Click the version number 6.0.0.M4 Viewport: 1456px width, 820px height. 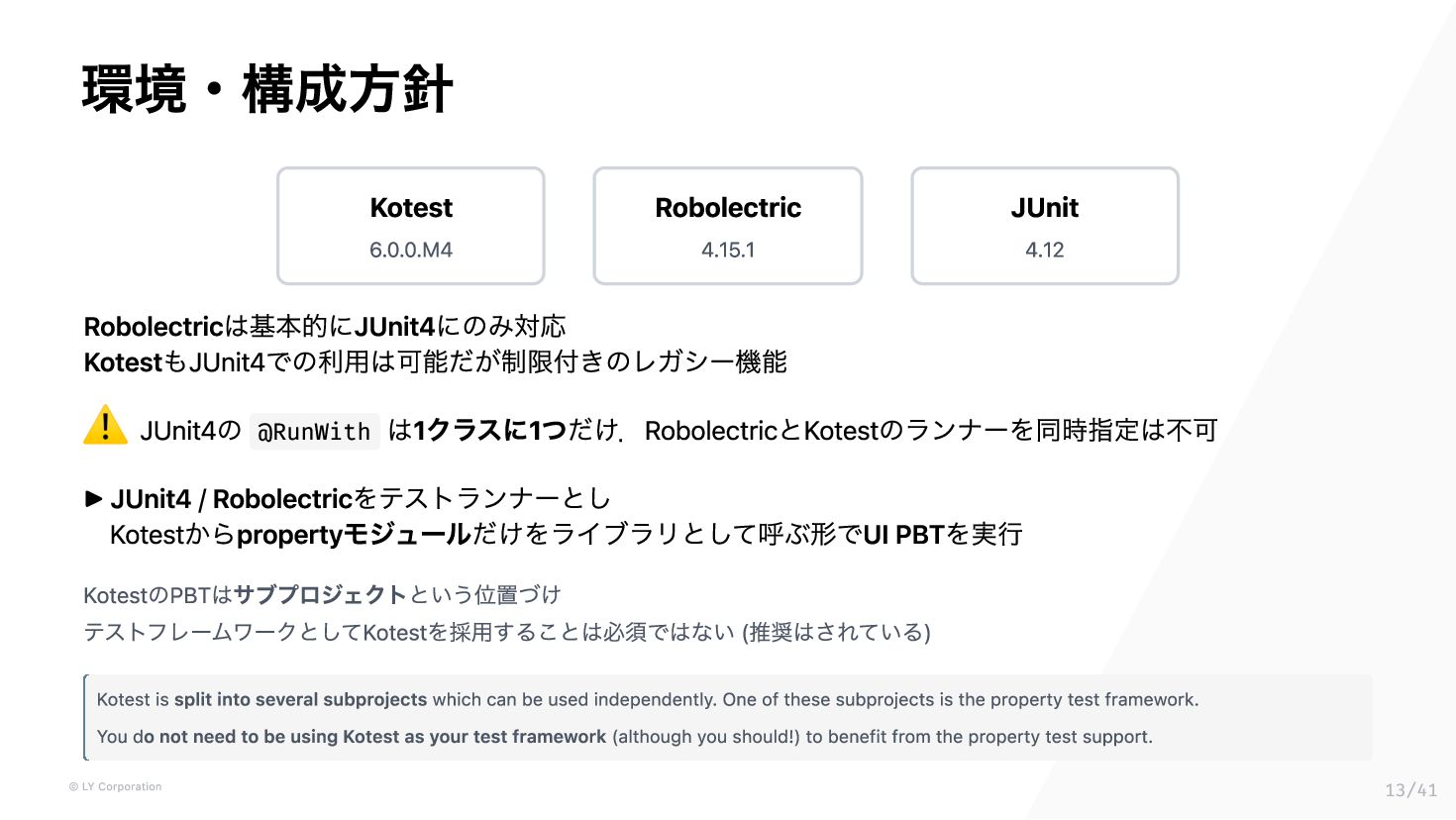(x=411, y=251)
